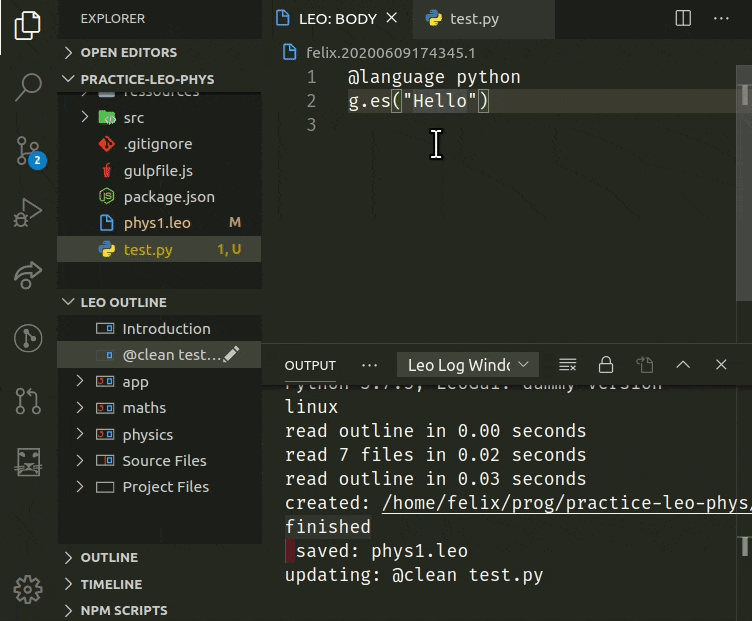Image resolution: width=752 pixels, height=621 pixels.
Task: Collapse the LEO OUTLINE section
Action: point(69,302)
